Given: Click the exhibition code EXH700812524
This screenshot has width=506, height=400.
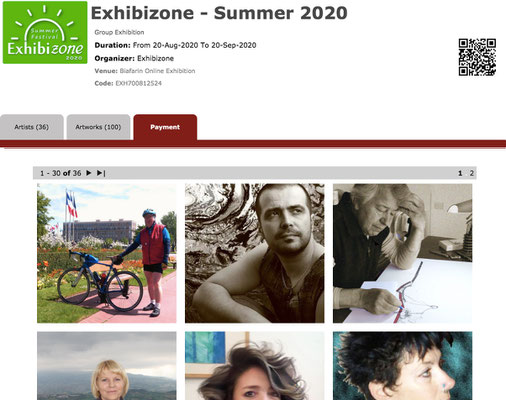Looking at the screenshot, I should 139,83.
